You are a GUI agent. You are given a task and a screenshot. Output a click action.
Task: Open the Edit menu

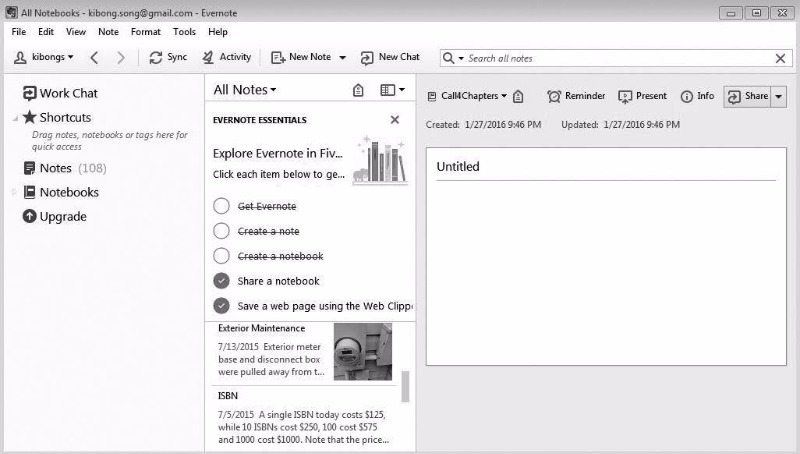pyautogui.click(x=46, y=32)
